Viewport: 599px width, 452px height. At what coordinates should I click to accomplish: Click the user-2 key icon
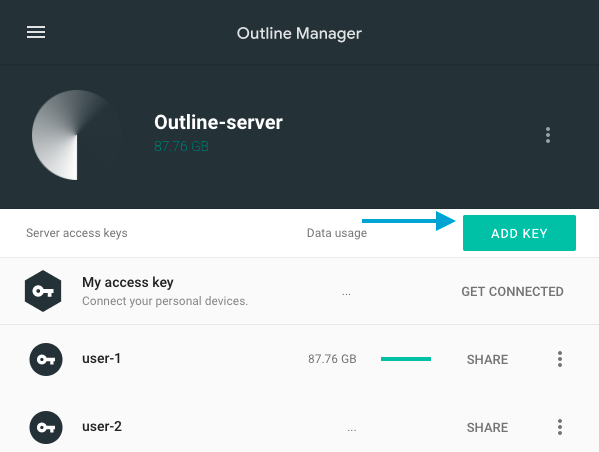46,427
